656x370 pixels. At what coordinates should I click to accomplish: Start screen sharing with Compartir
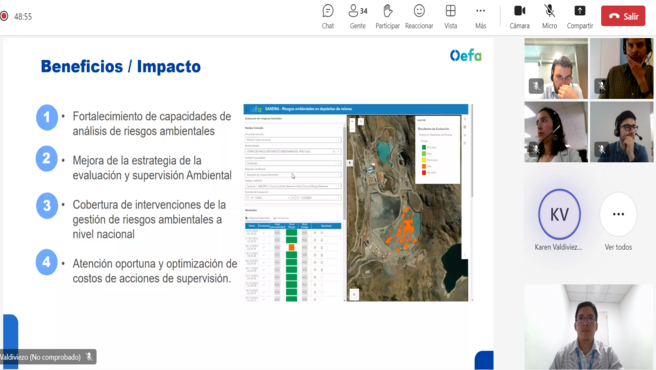coord(580,17)
